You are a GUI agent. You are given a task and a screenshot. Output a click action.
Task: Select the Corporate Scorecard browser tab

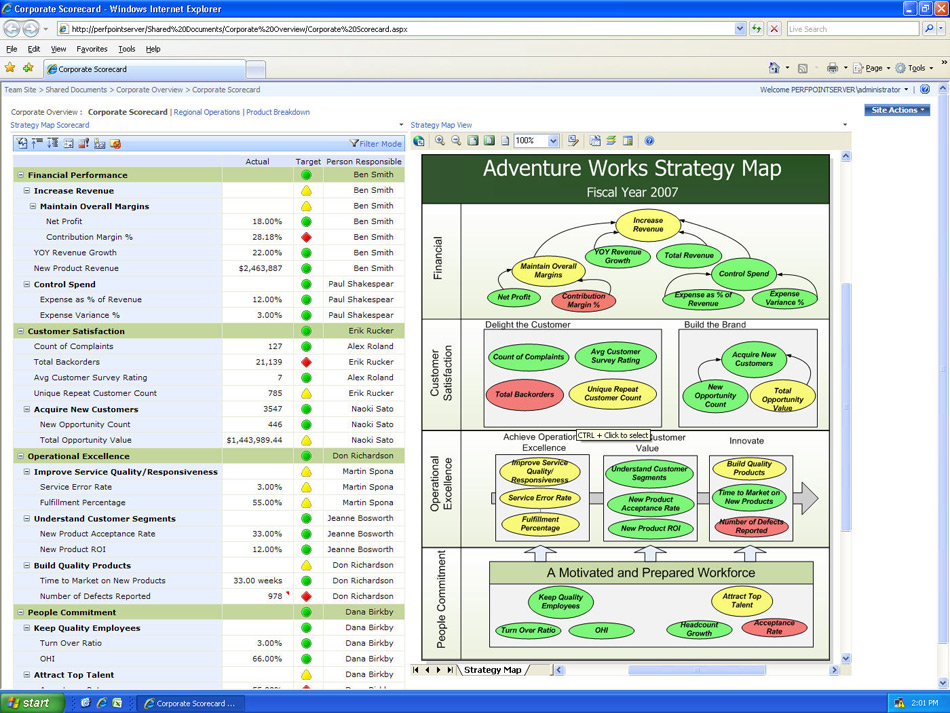pos(145,69)
